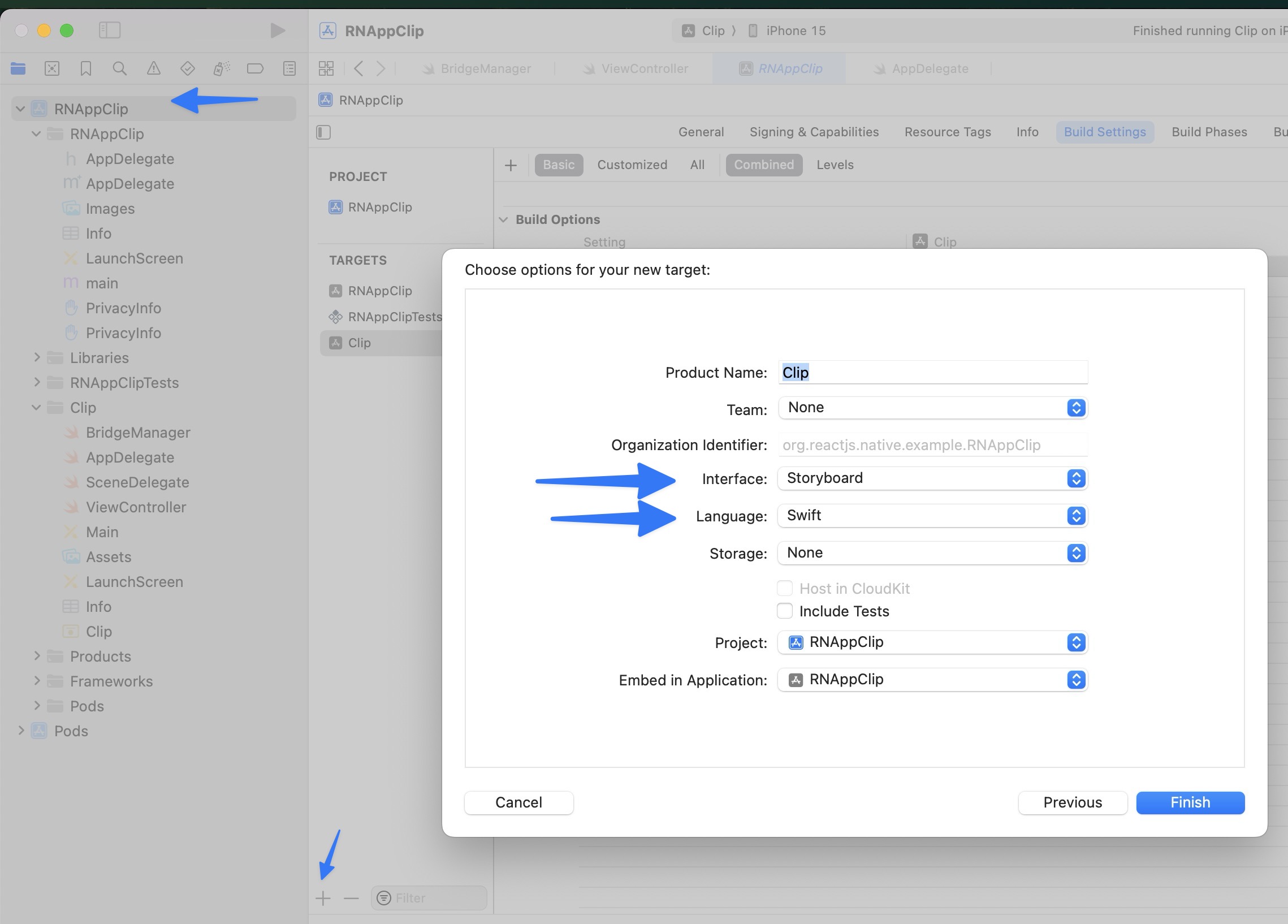This screenshot has height=924, width=1288.
Task: Switch to the General tab
Action: pos(701,132)
